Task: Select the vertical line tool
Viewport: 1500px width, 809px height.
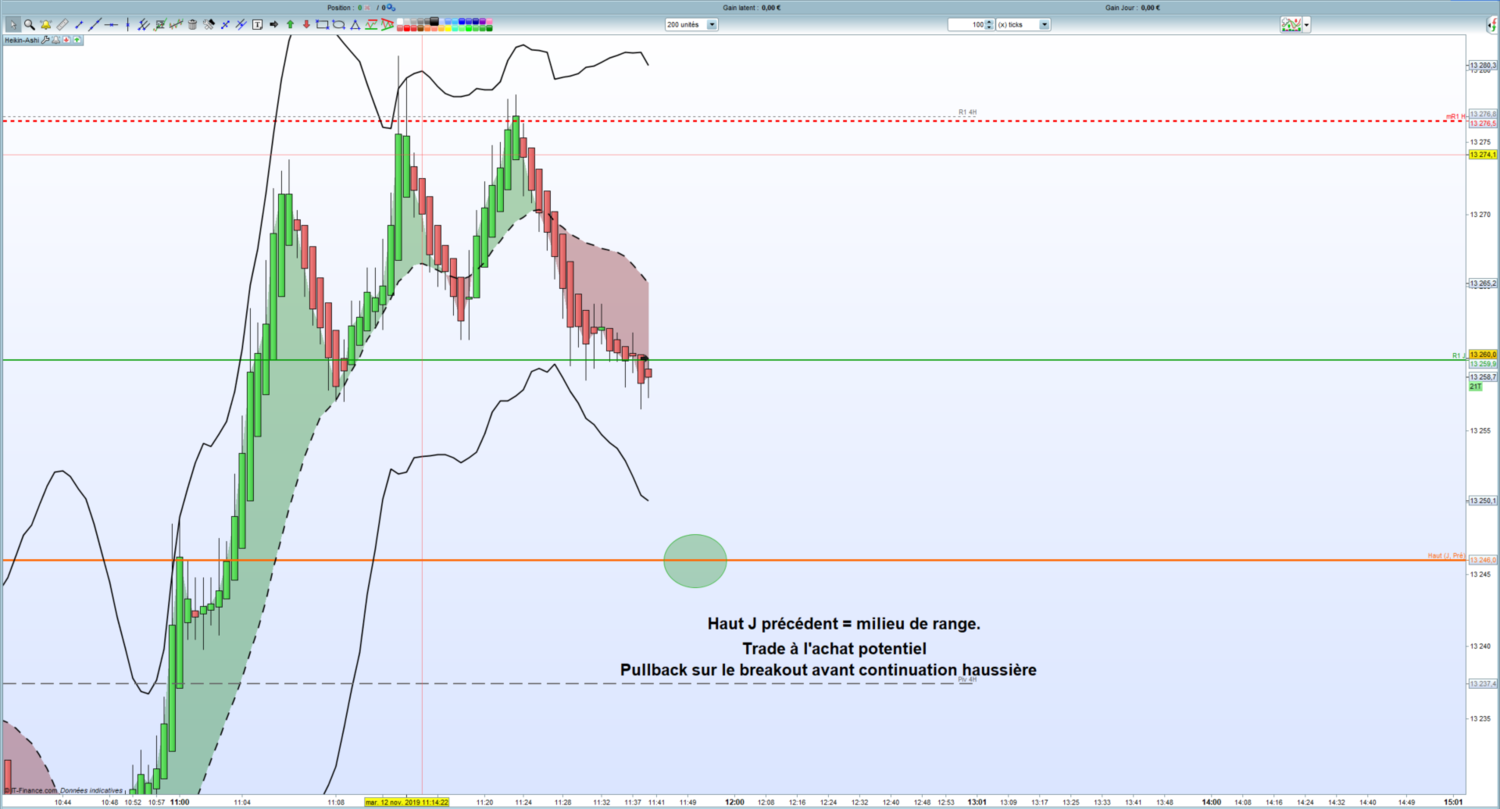Action: coord(128,24)
